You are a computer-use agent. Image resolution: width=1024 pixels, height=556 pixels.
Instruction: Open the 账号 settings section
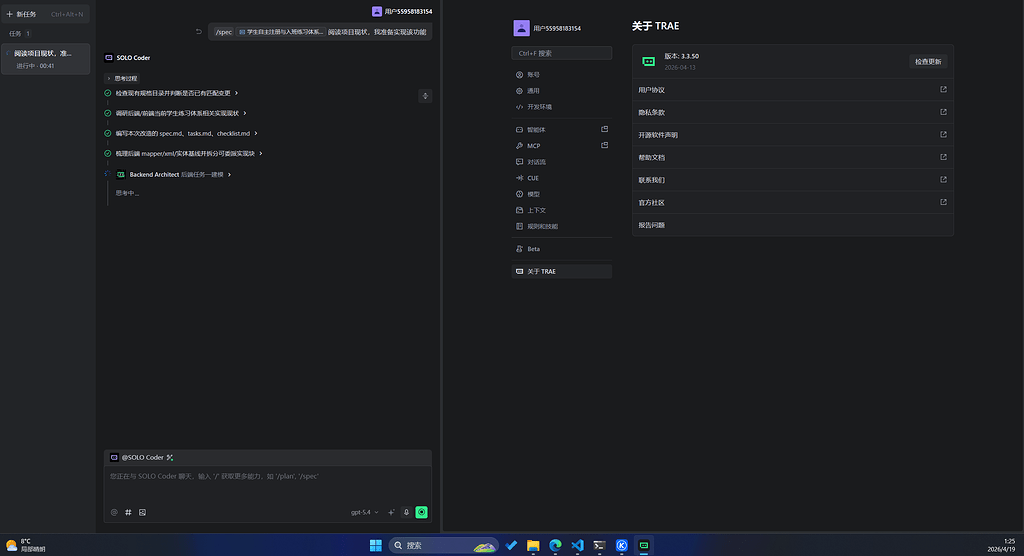pyautogui.click(x=562, y=74)
